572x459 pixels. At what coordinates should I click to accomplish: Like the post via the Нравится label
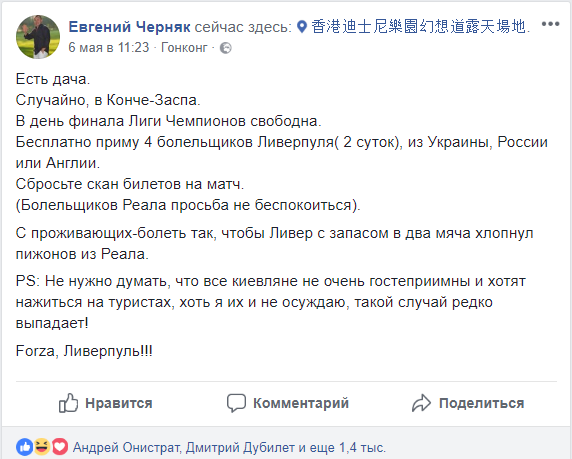point(119,403)
